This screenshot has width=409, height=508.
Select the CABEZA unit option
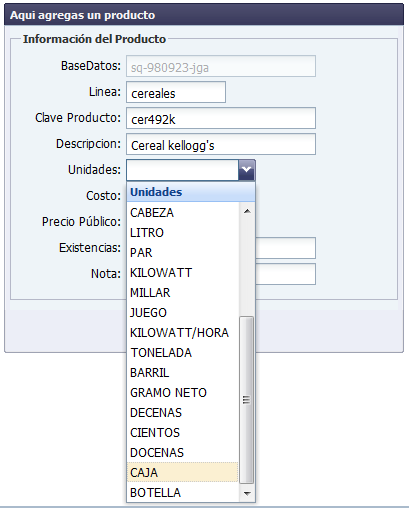[182, 212]
